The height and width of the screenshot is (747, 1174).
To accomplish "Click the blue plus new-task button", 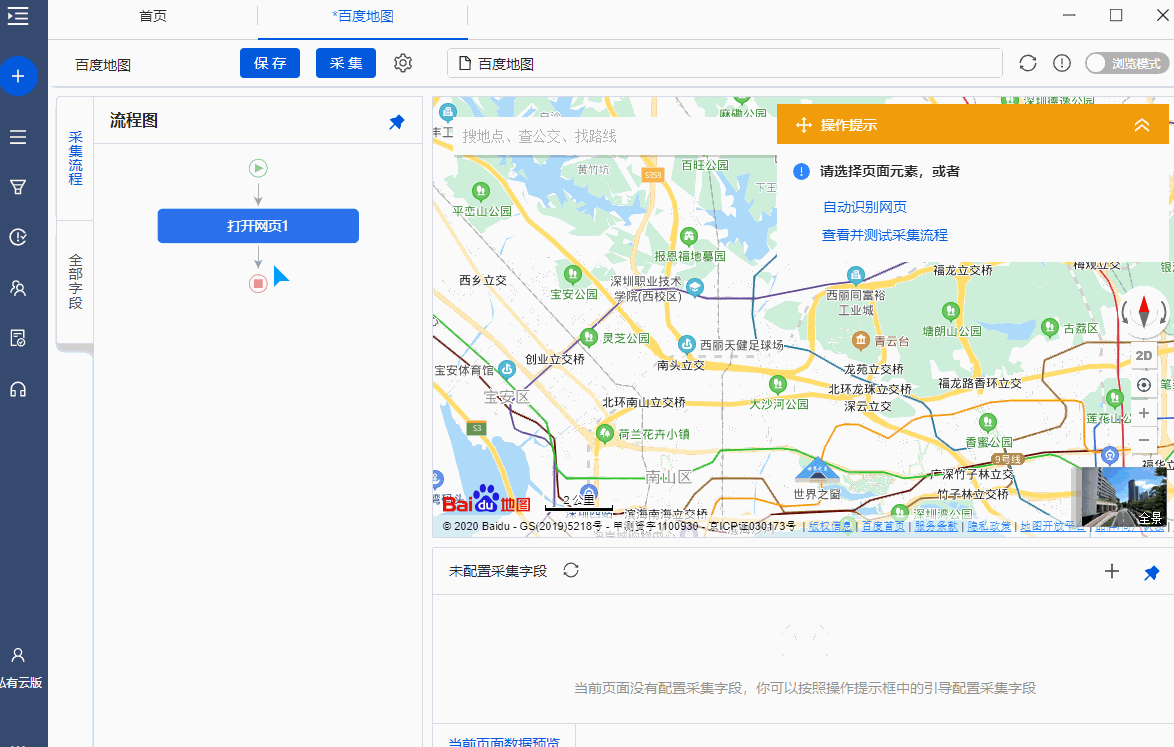I will pos(18,76).
